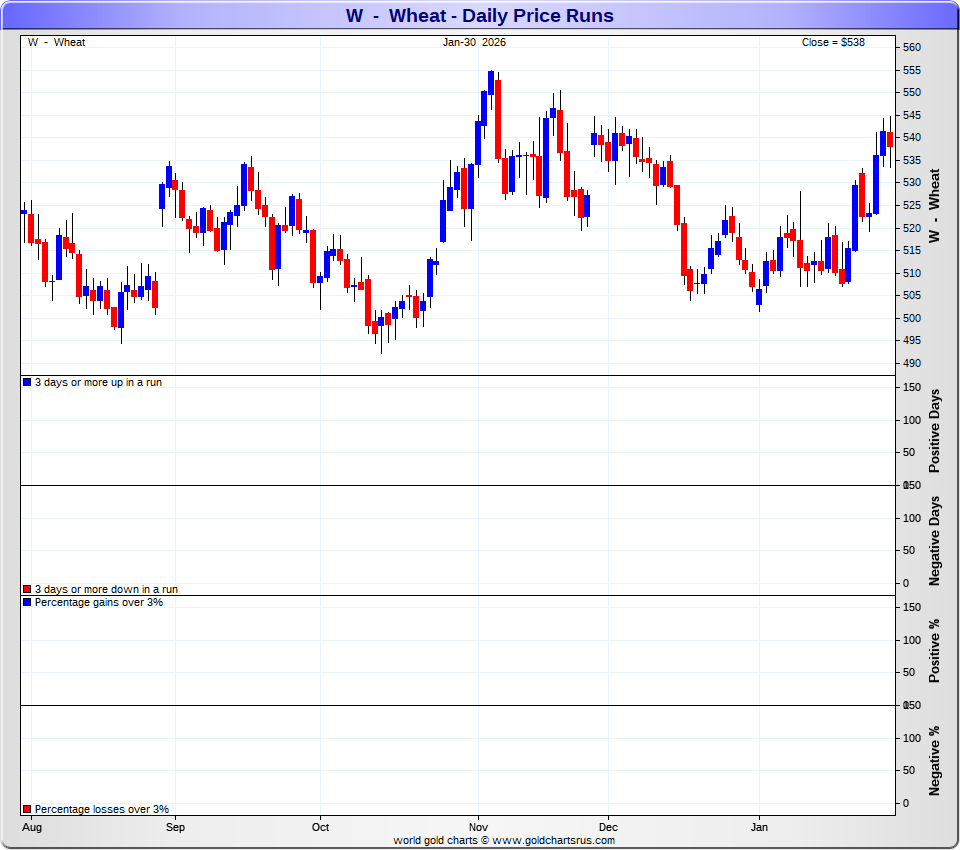Click blue swatch beside '3 days or more up'
Viewport: 960px width, 850px height.
[27, 383]
